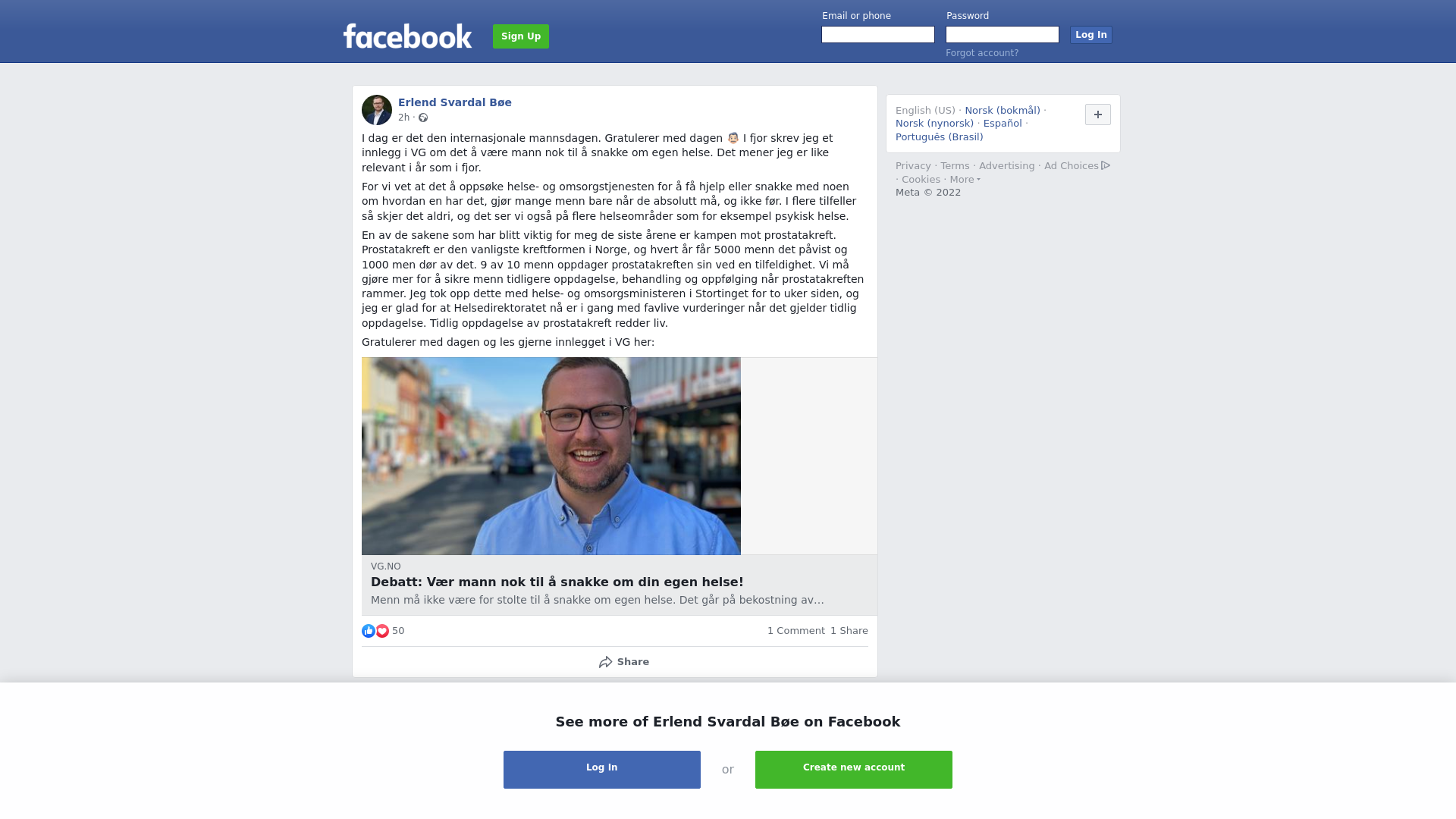Focus the Password input field
This screenshot has height=819, width=1456.
[1003, 35]
